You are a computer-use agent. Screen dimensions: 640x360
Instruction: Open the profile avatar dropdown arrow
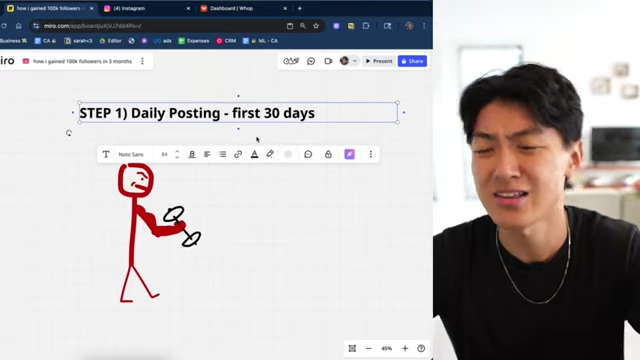(355, 61)
